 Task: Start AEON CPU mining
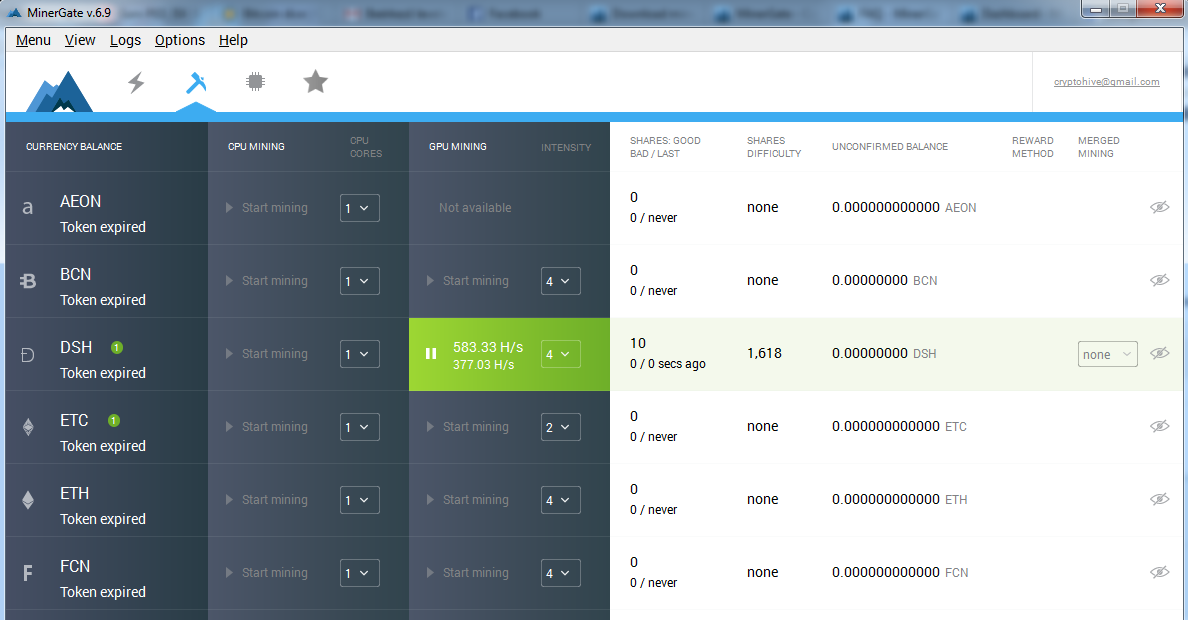[267, 208]
